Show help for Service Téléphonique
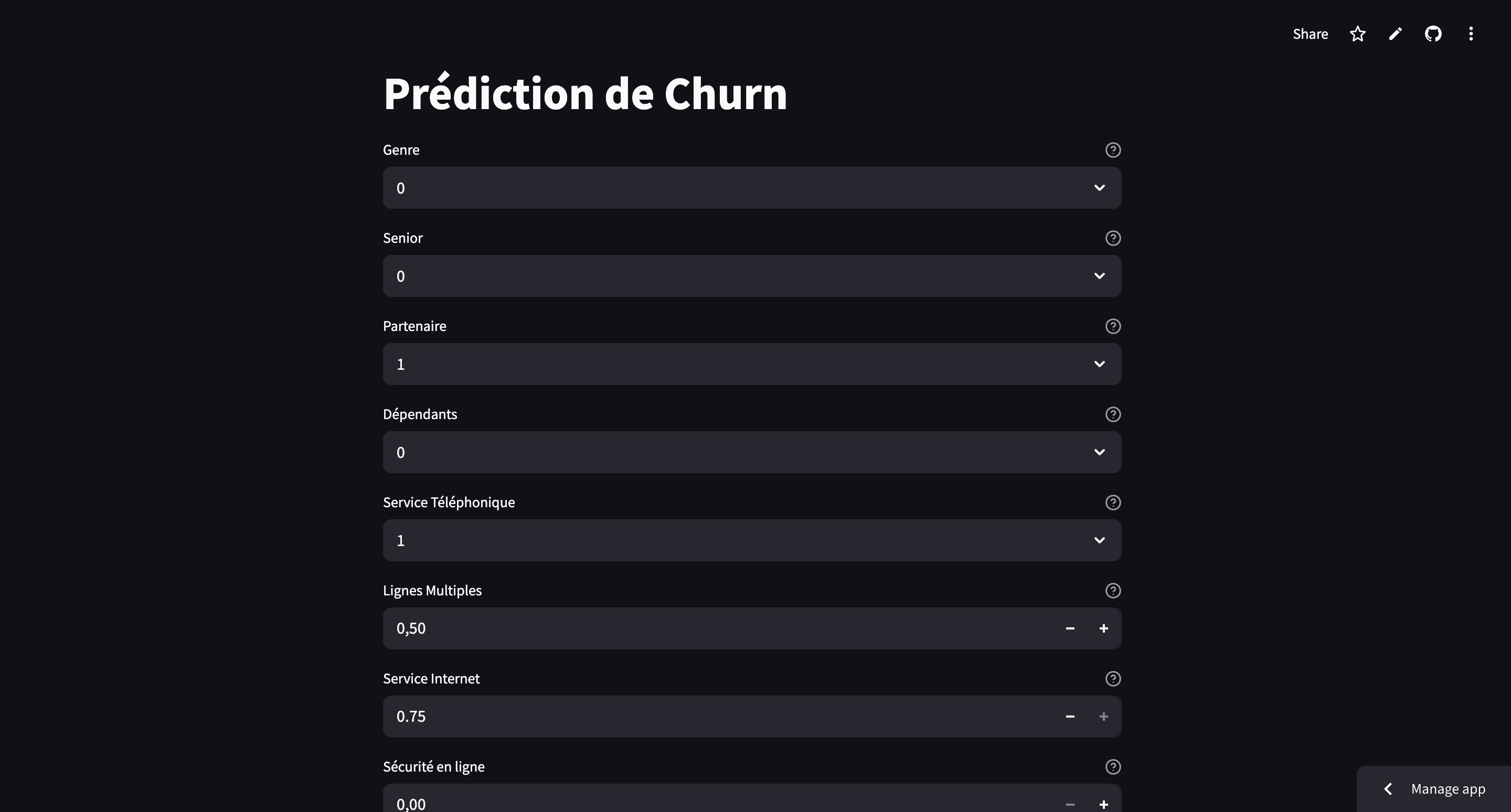 click(1113, 503)
